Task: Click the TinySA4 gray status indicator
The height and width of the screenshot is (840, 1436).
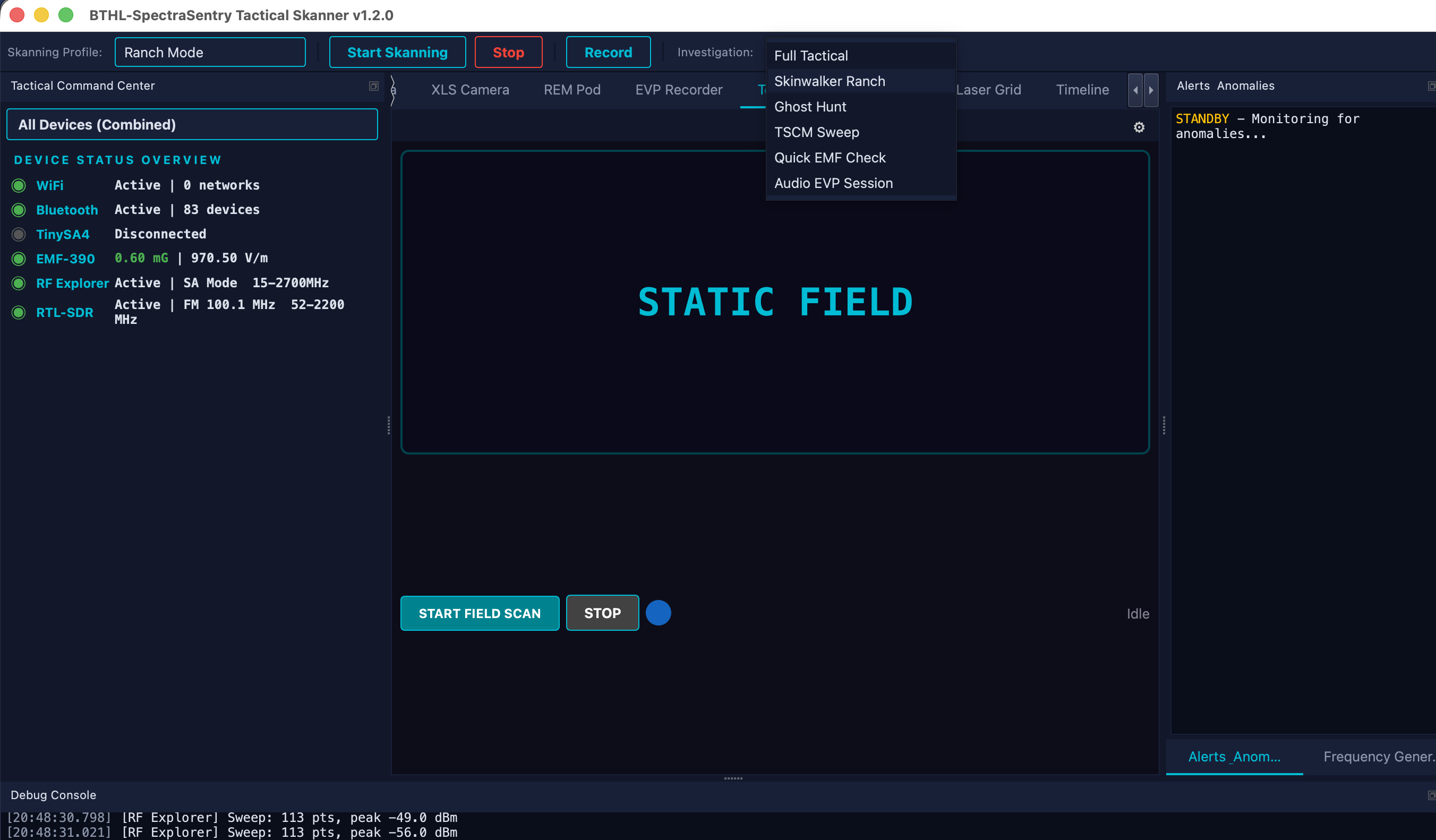Action: [x=19, y=234]
